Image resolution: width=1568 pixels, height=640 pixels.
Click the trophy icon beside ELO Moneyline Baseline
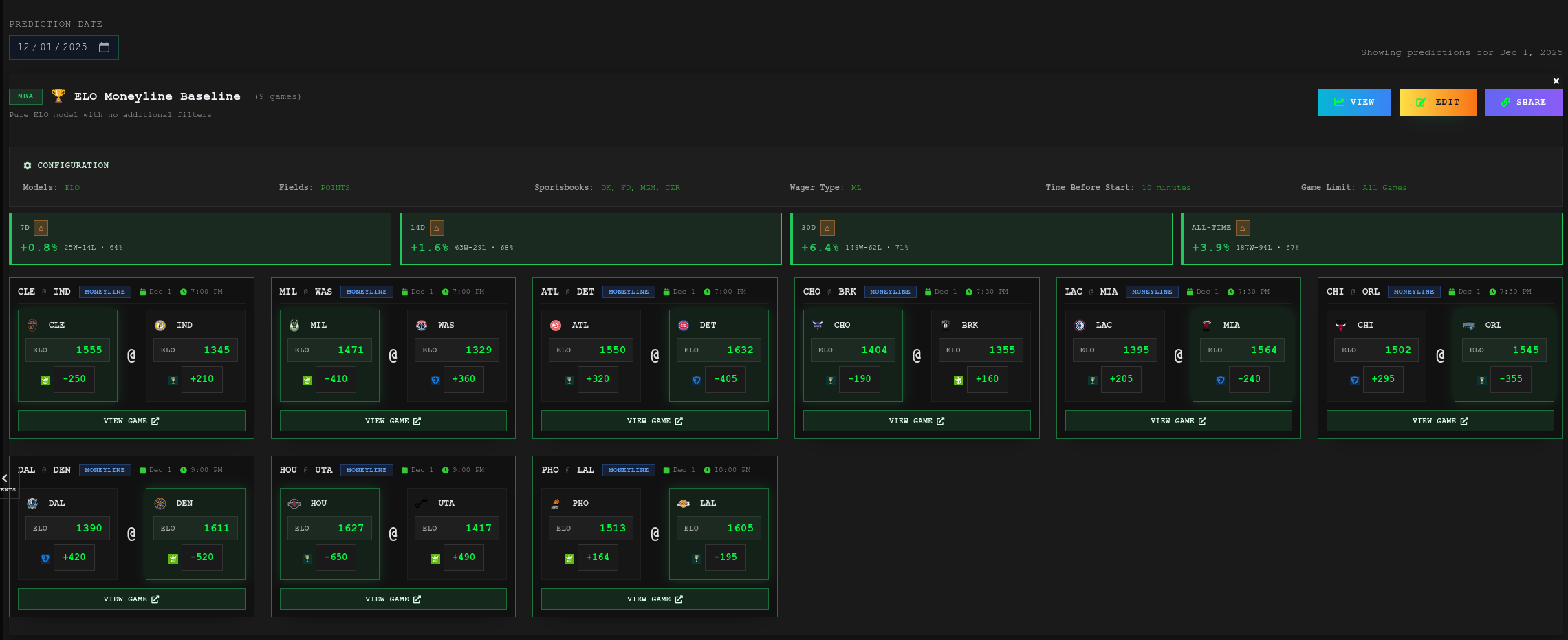point(58,96)
